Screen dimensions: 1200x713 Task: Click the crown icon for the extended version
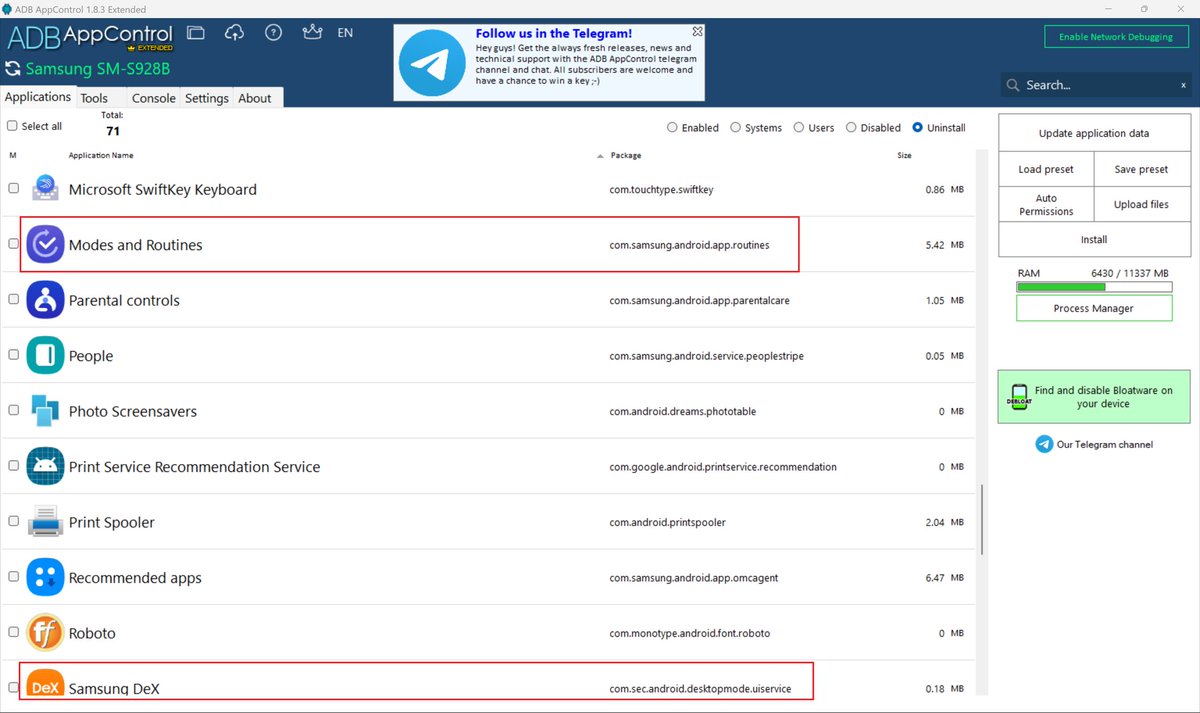pyautogui.click(x=311, y=33)
